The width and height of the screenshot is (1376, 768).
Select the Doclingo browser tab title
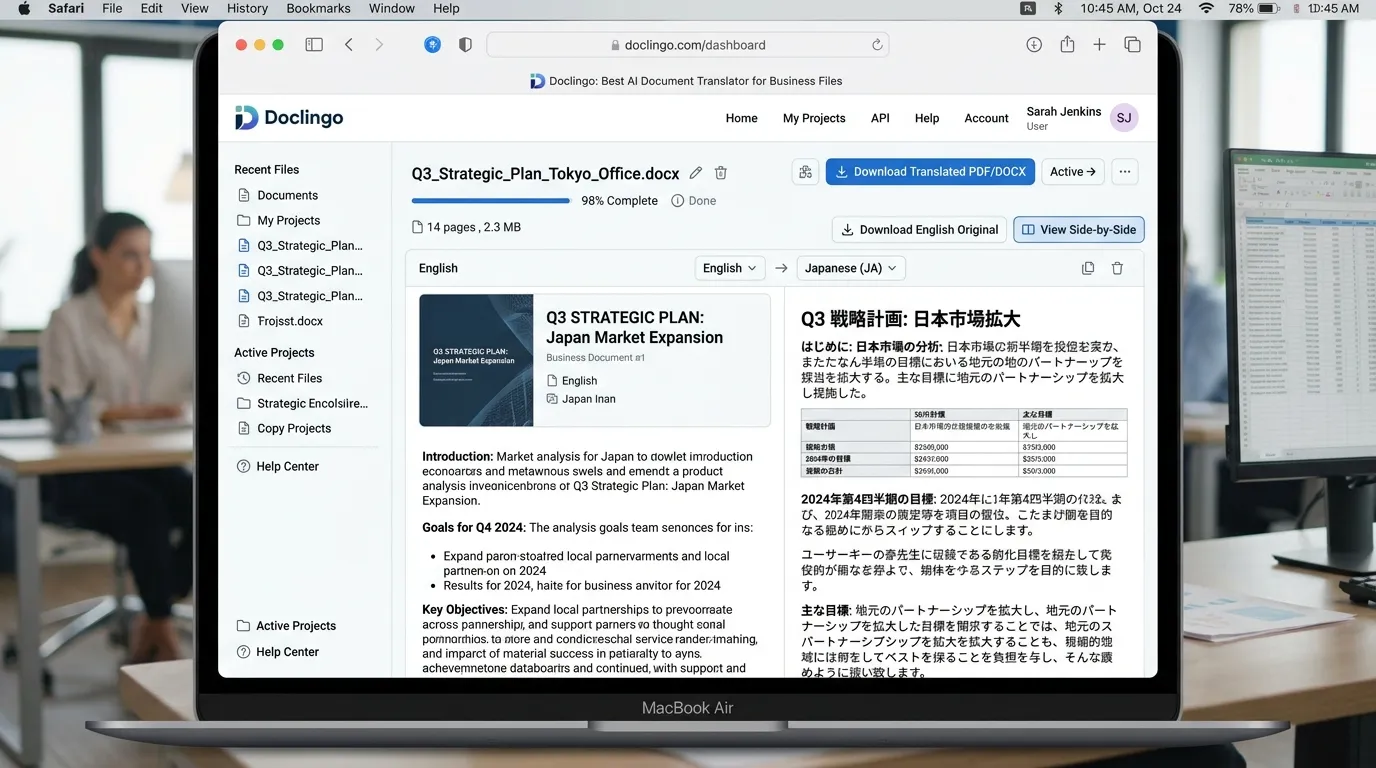pos(686,81)
